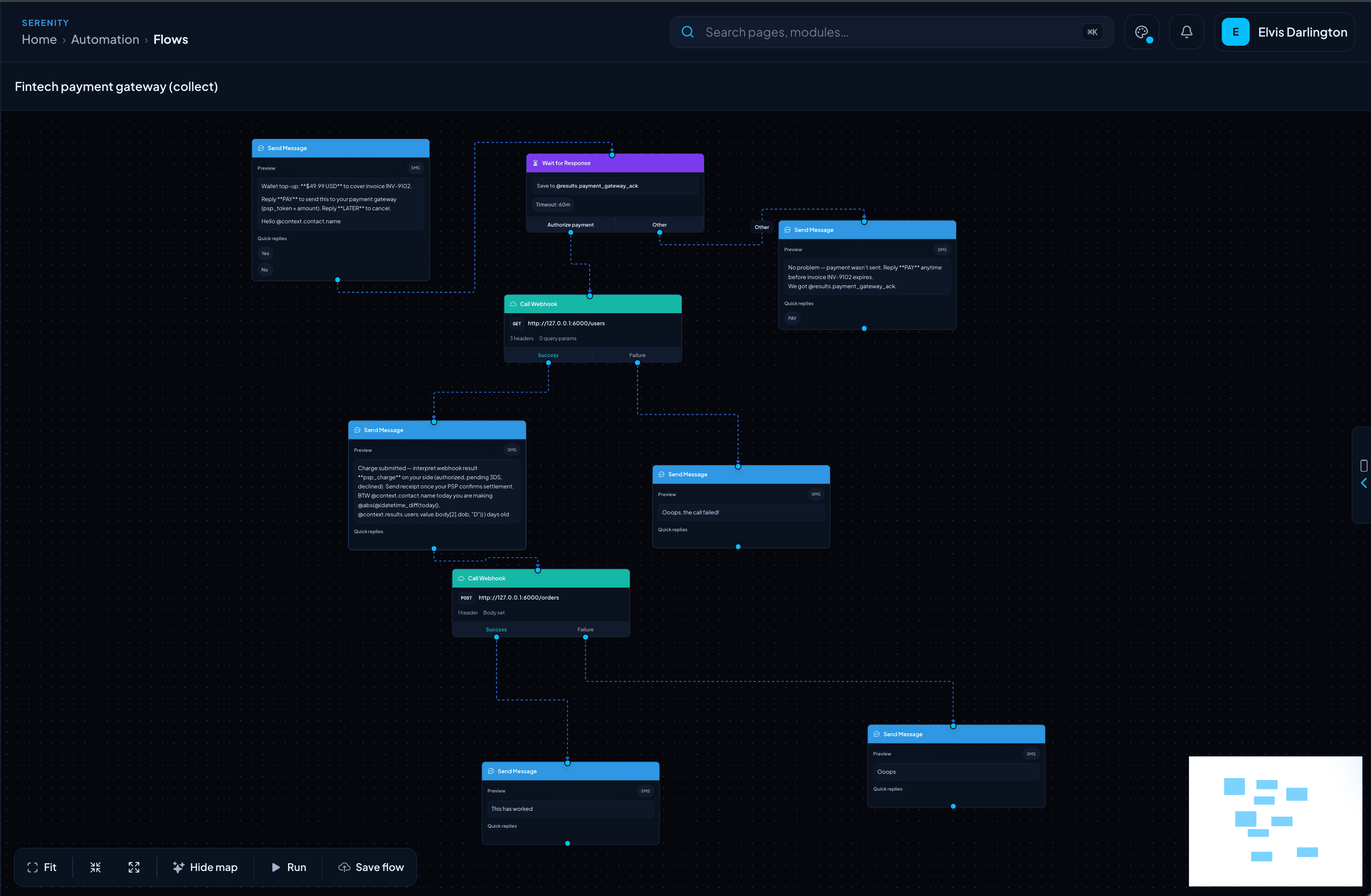The width and height of the screenshot is (1371, 896).
Task: Click the 3 headers label
Action: (521, 339)
